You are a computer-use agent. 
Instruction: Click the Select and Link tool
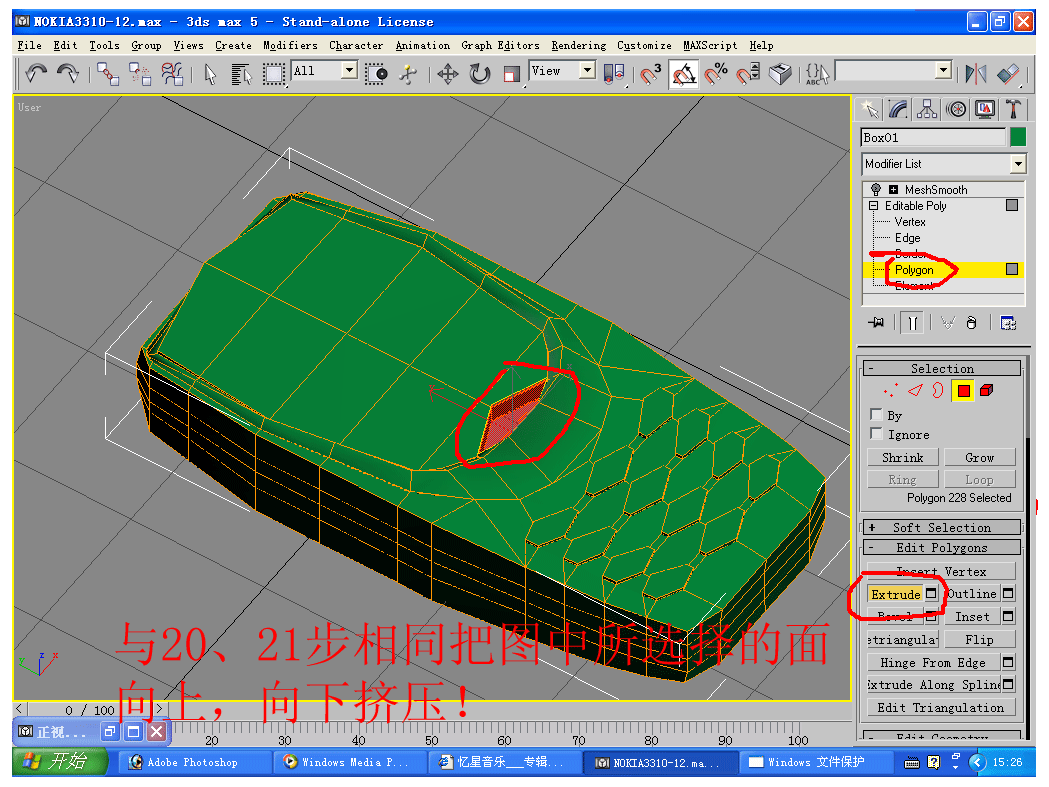pos(107,73)
